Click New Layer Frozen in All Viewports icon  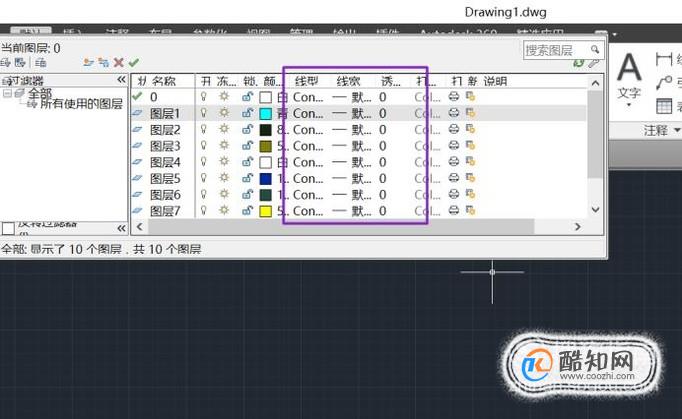pyautogui.click(x=104, y=63)
